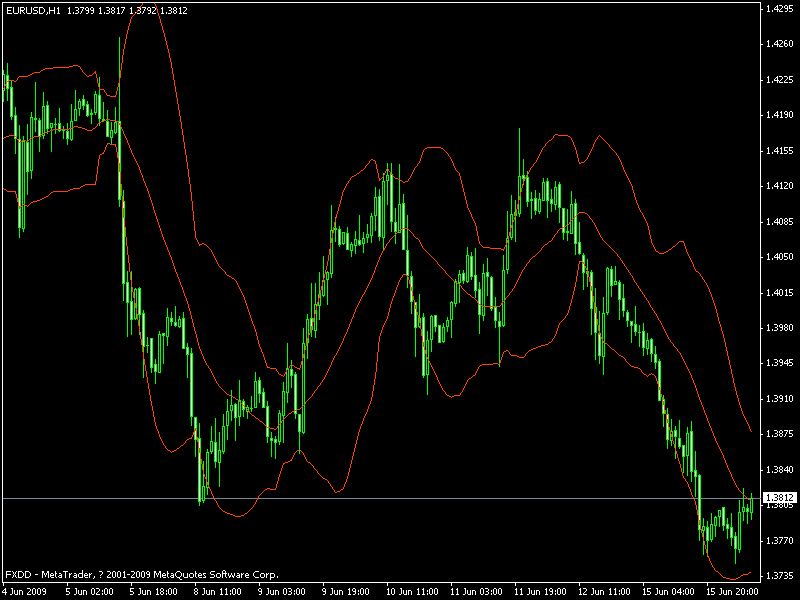
Task: Click the 1.4155 price axis label
Action: 780,151
